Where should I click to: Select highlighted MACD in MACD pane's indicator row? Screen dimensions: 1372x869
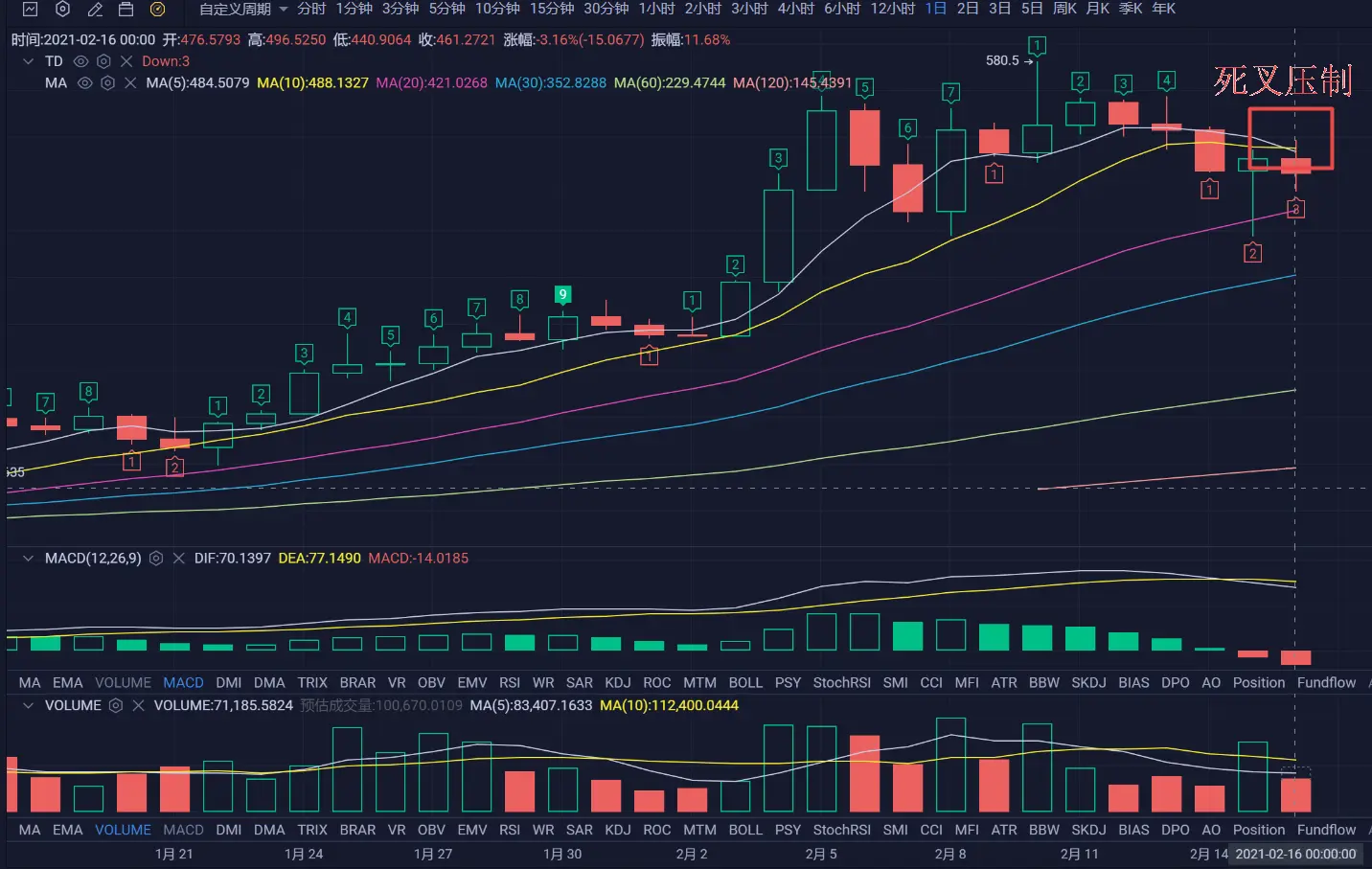tap(183, 682)
